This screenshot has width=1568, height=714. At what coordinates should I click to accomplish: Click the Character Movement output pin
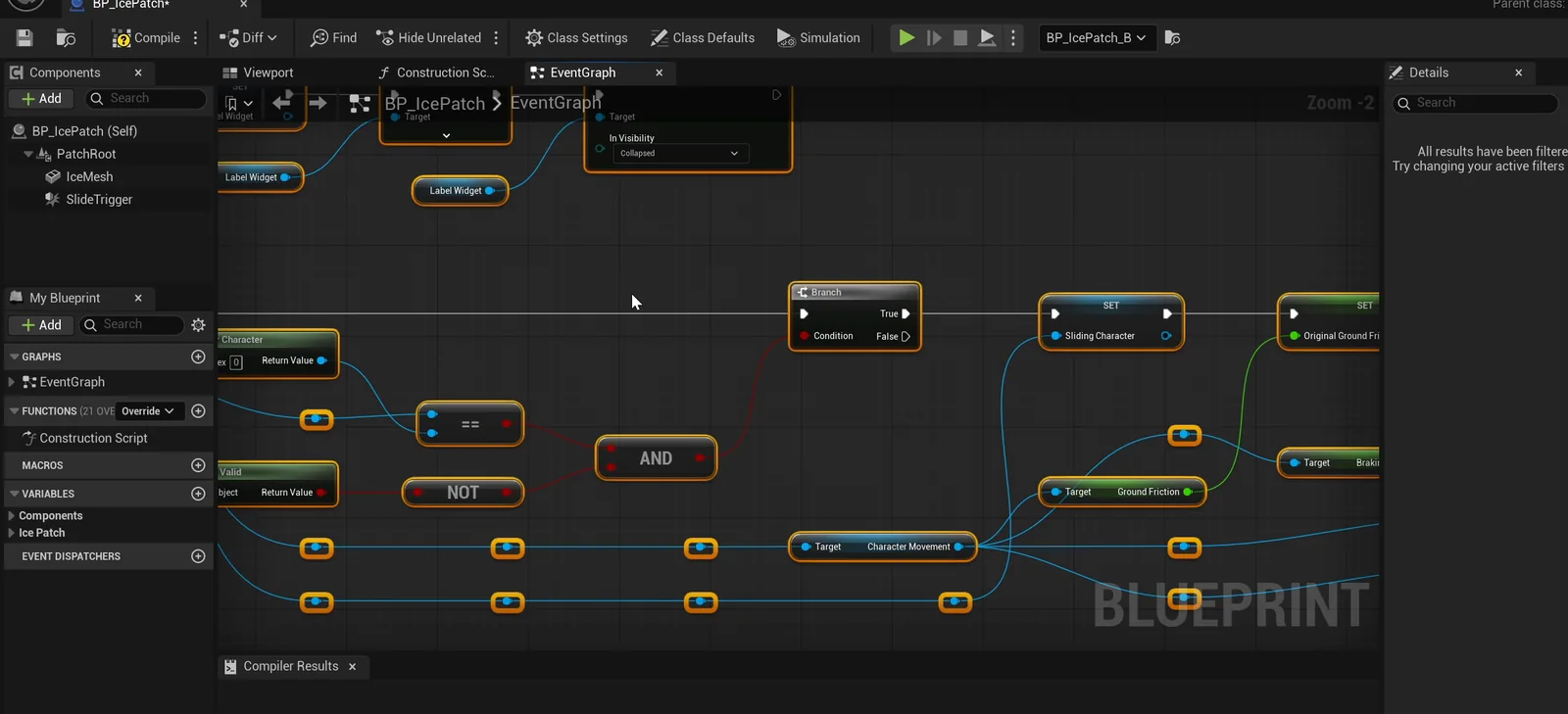(x=958, y=547)
